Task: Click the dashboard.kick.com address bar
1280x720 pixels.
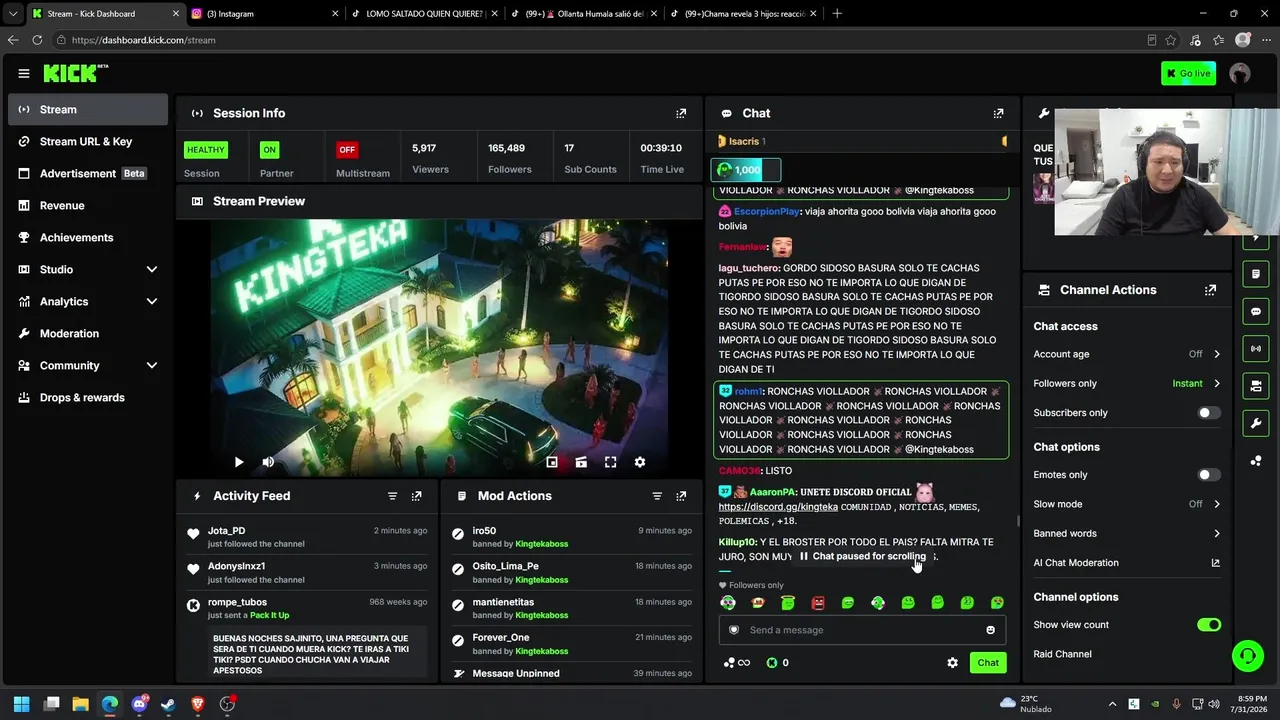Action: pos(600,40)
